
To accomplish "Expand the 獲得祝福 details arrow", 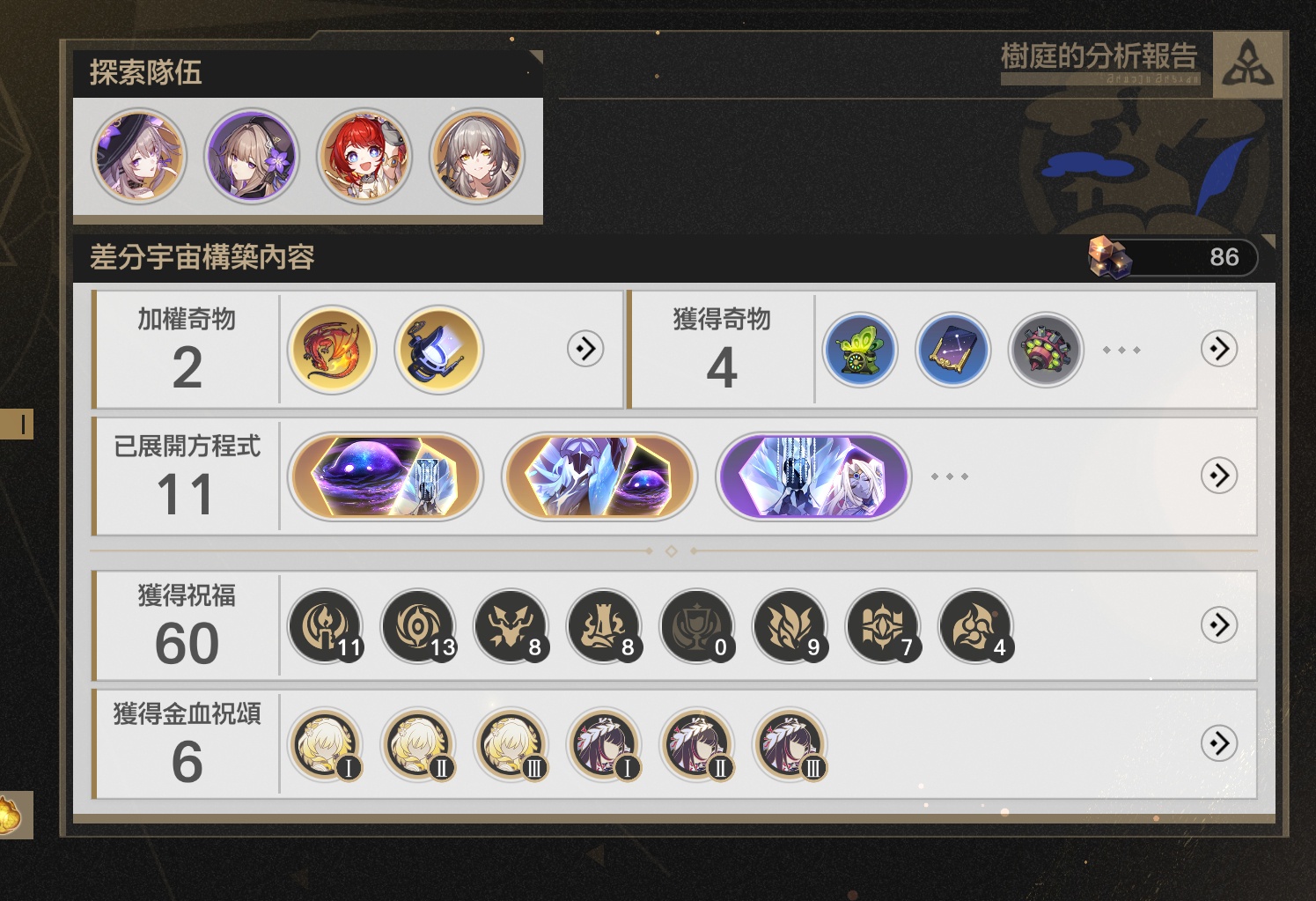I will point(1219,625).
